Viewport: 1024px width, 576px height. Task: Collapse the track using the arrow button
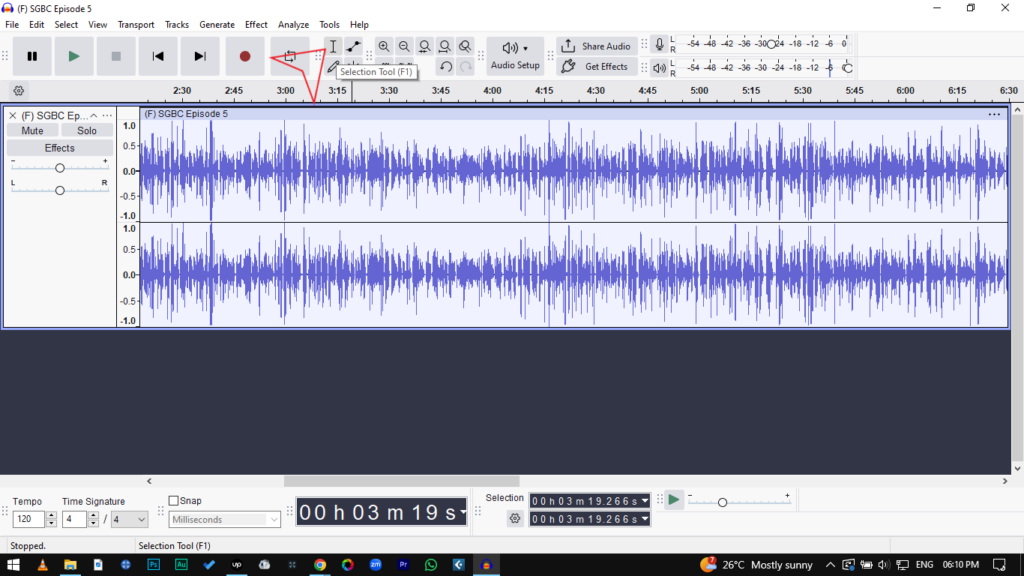(94, 116)
